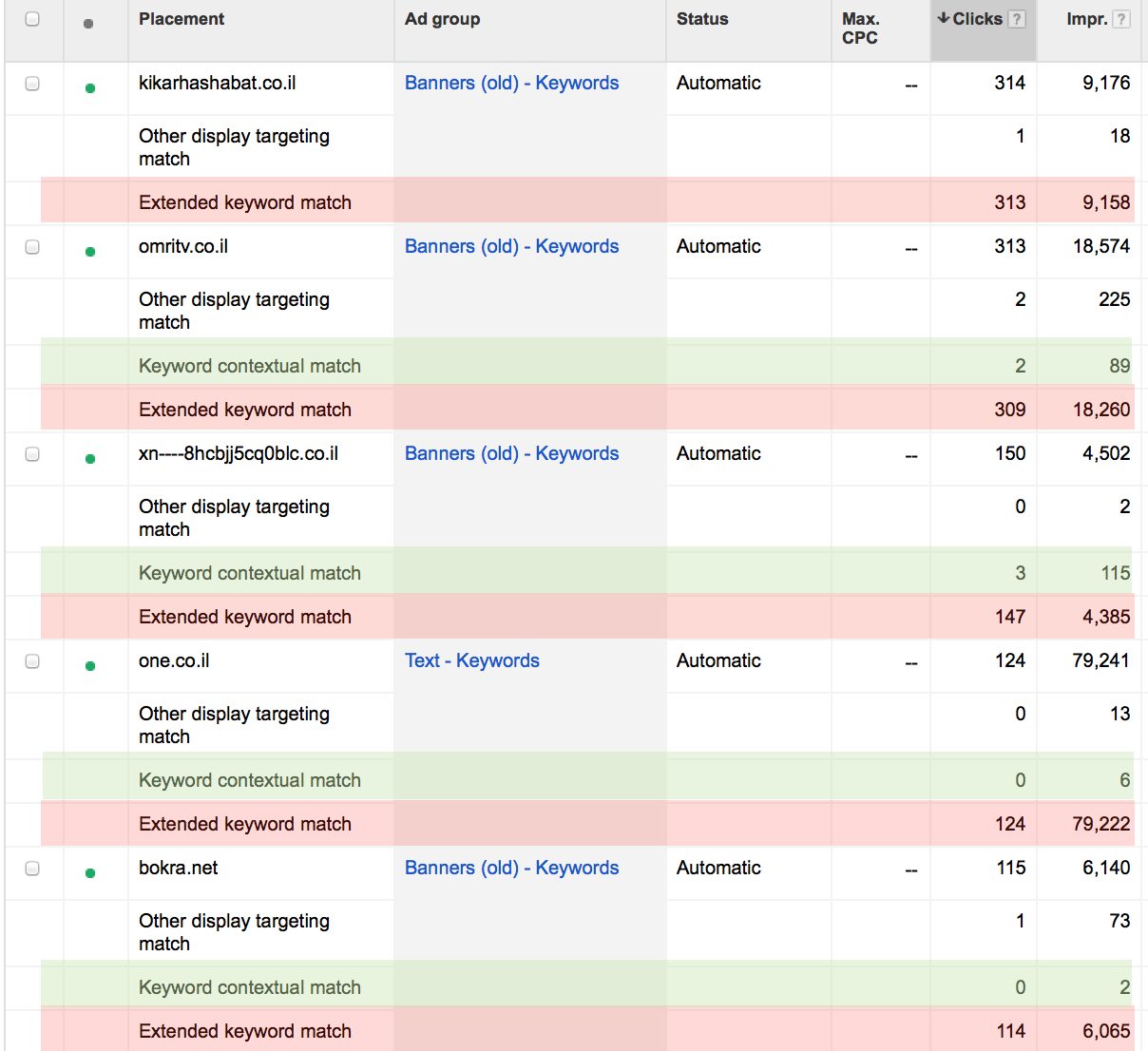Click the 4,385 impressions value
Screen dimensions: 1148x1051
1106,617
